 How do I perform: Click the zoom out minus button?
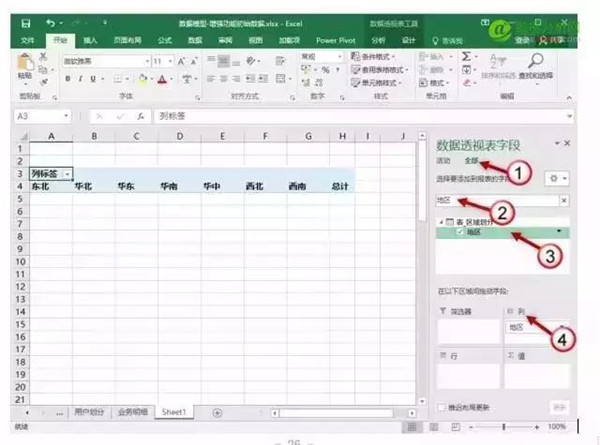tap(471, 427)
